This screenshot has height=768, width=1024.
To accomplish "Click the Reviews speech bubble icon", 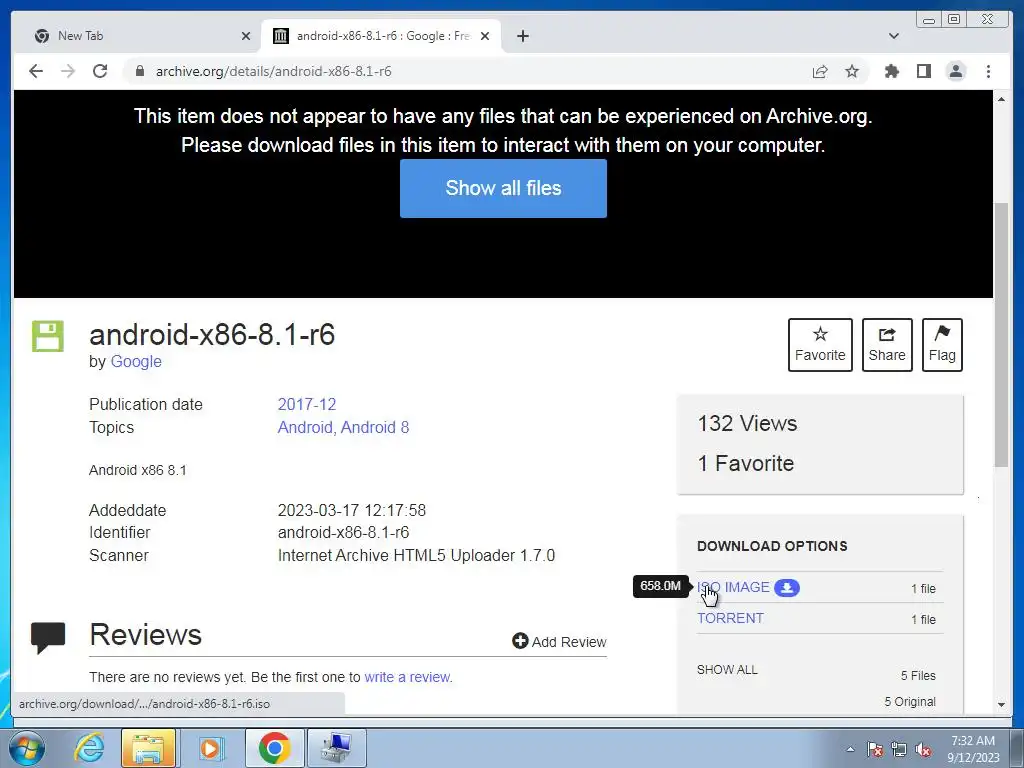I will [48, 637].
